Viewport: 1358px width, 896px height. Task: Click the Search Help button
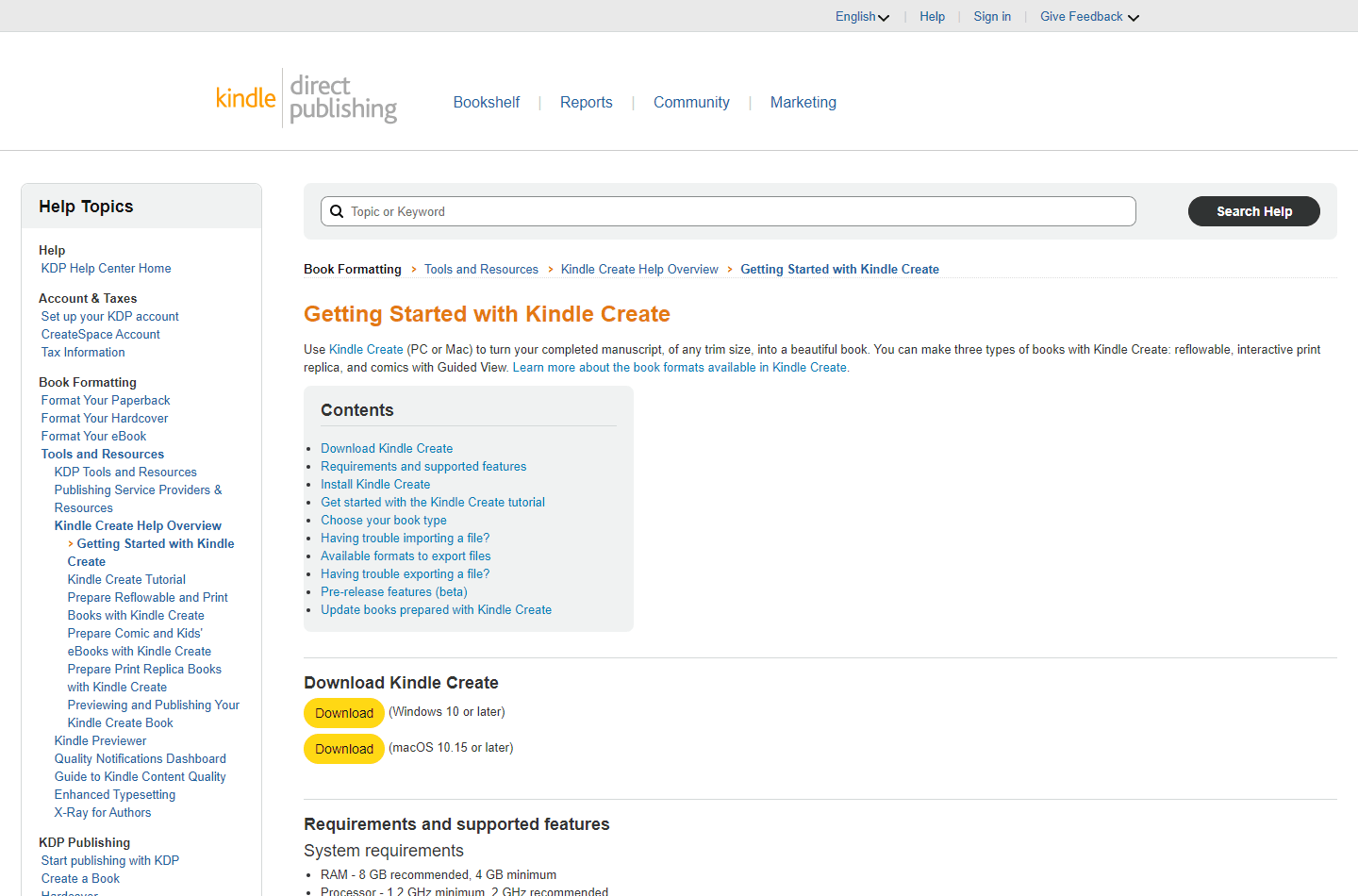[x=1254, y=211]
